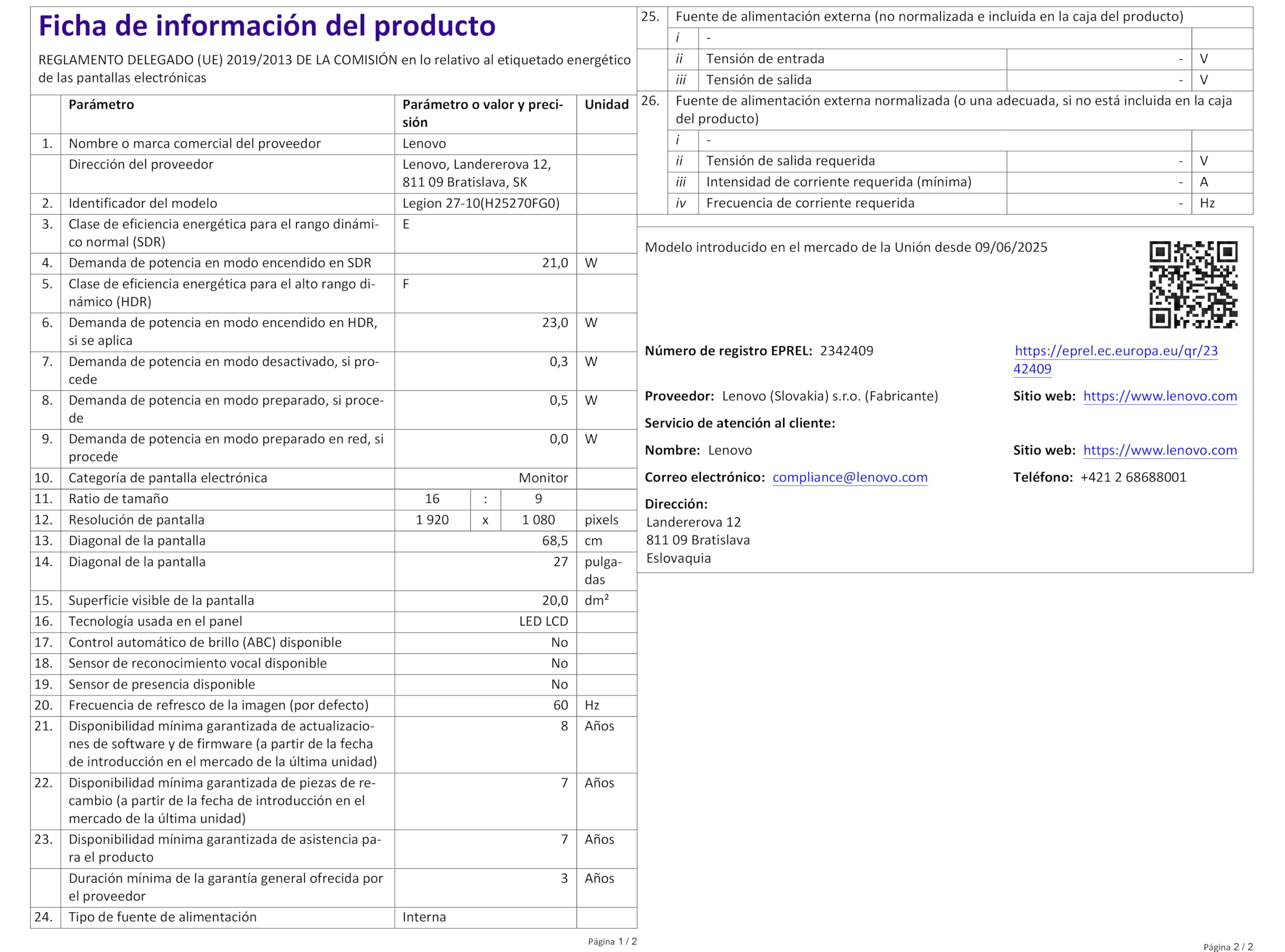This screenshot has width=1285, height=952.
Task: Open the eprel.ec.europa.eu QR link
Action: point(1115,351)
